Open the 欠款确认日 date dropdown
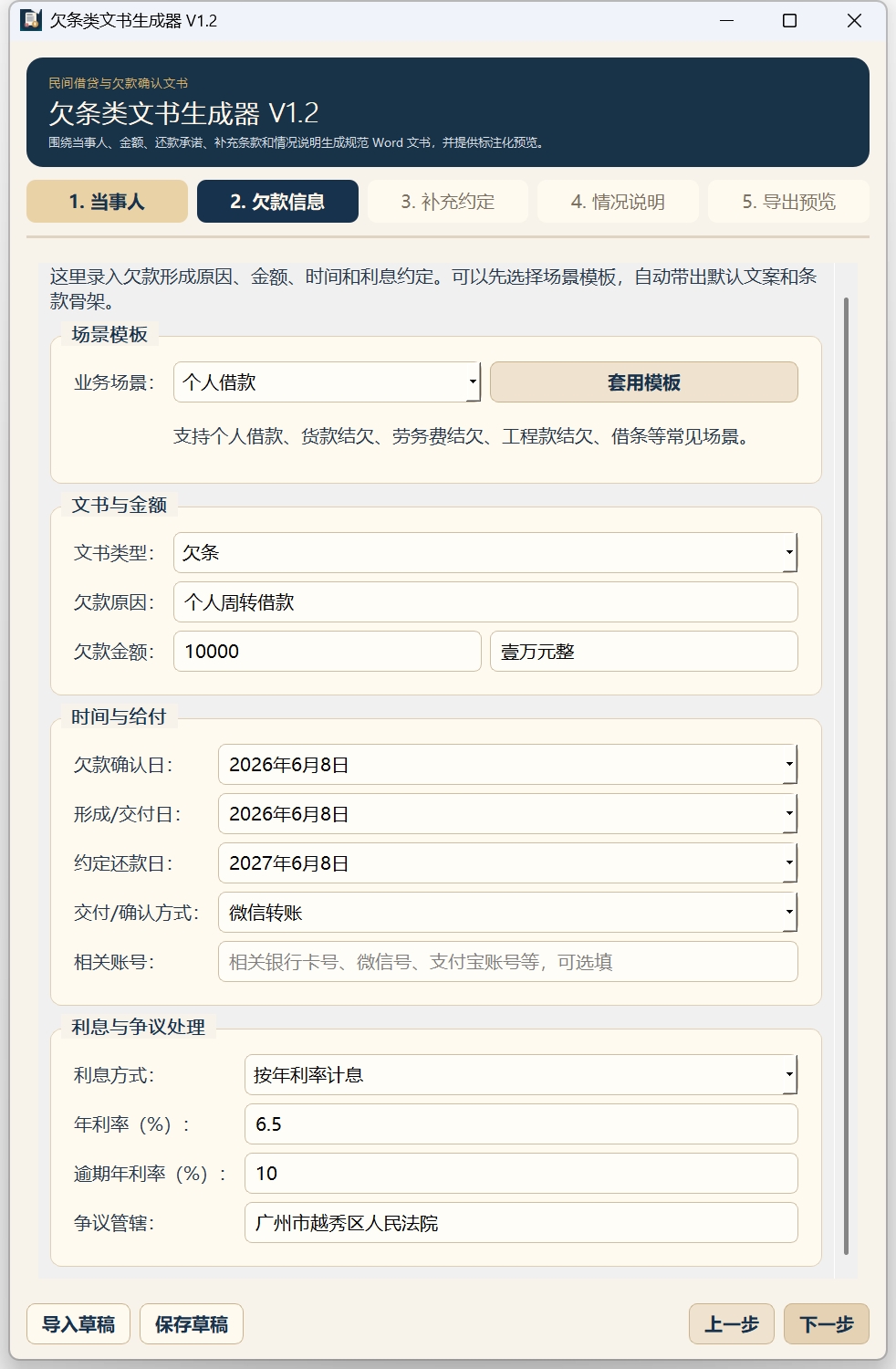The width and height of the screenshot is (896, 1369). click(507, 765)
